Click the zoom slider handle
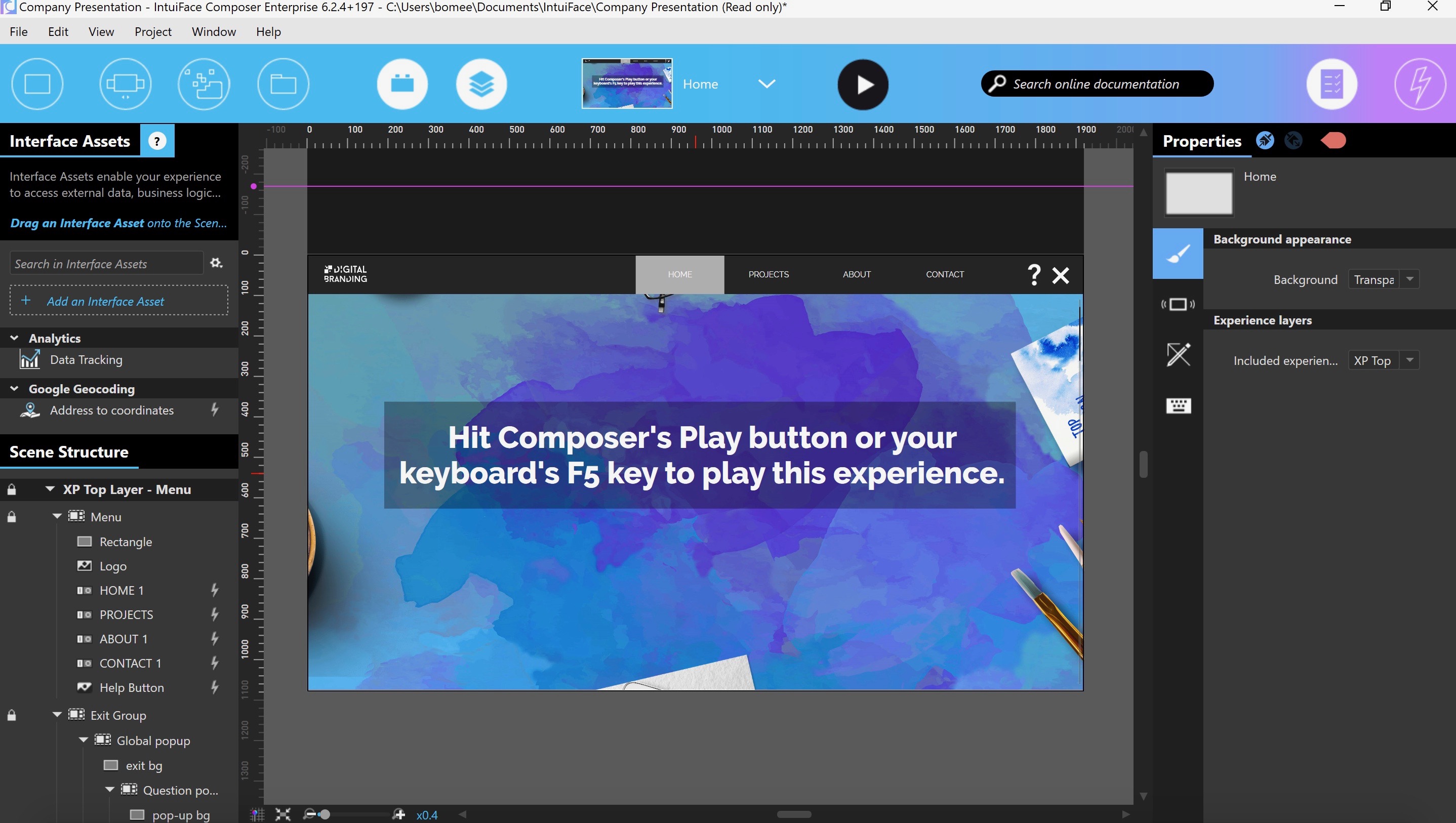This screenshot has width=1456, height=823. pos(325,814)
